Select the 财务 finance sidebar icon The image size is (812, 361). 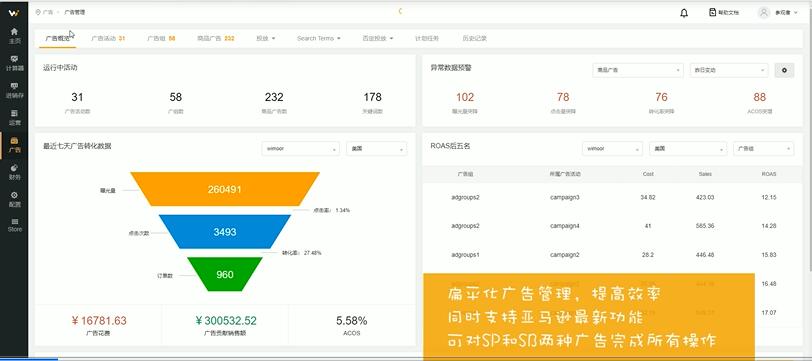tap(14, 171)
